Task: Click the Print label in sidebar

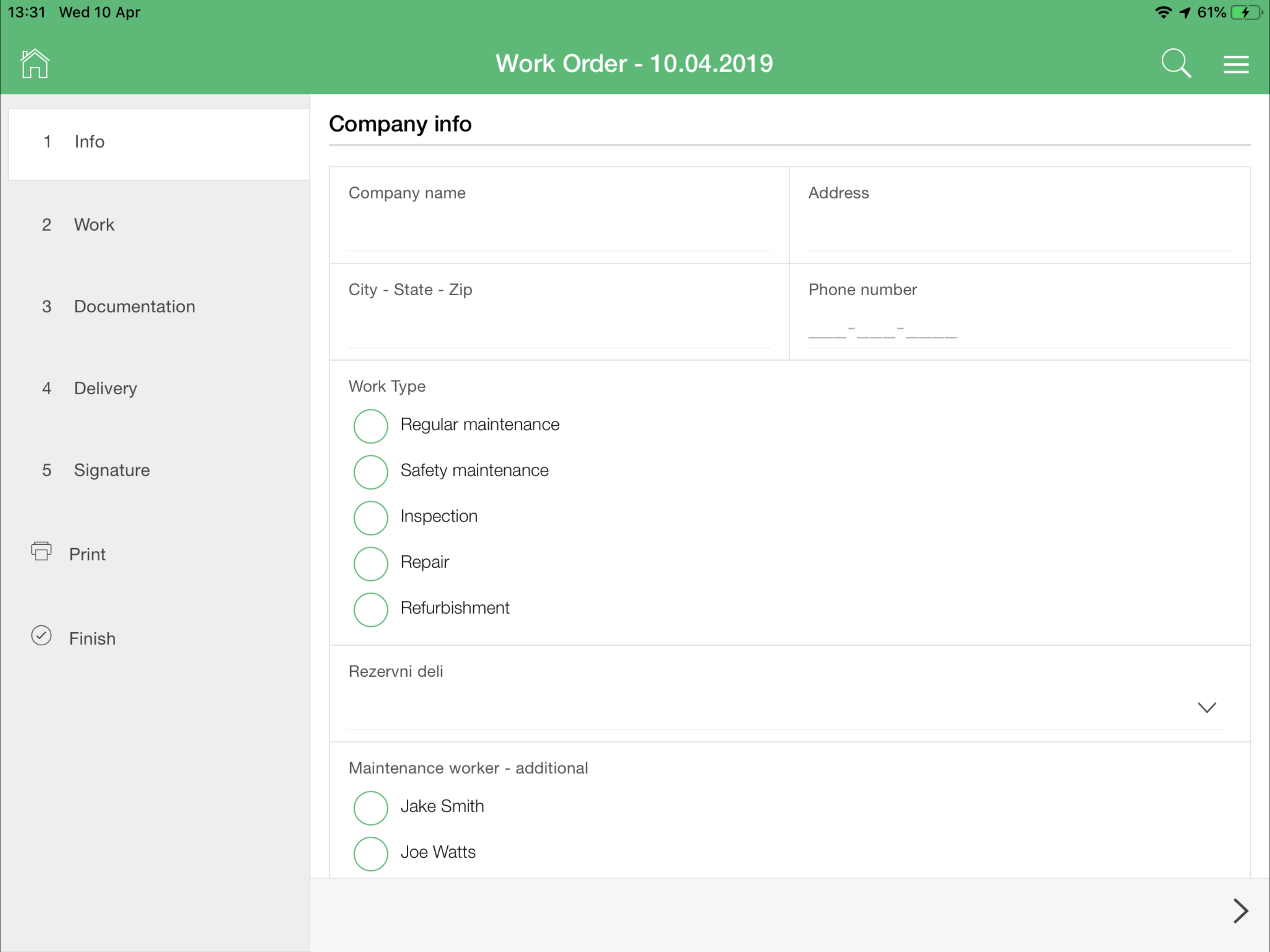Action: [87, 554]
